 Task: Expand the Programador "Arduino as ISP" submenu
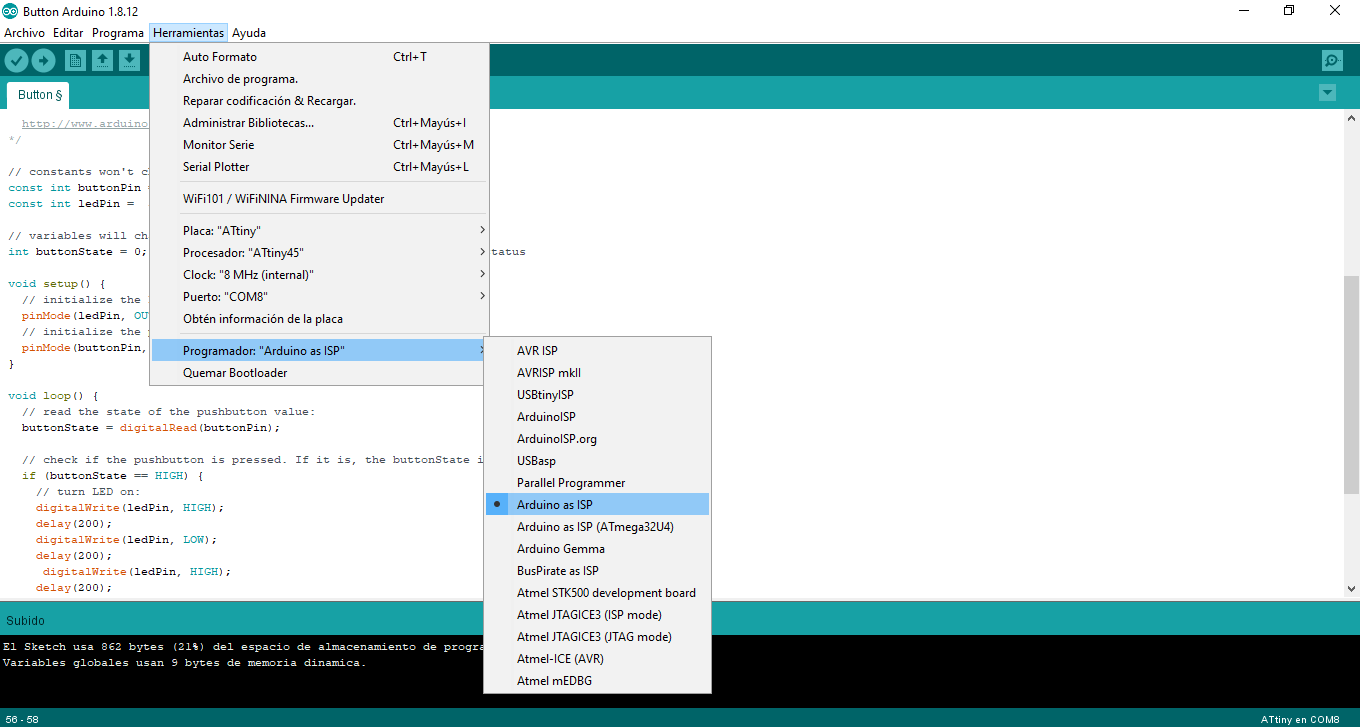[x=319, y=351]
